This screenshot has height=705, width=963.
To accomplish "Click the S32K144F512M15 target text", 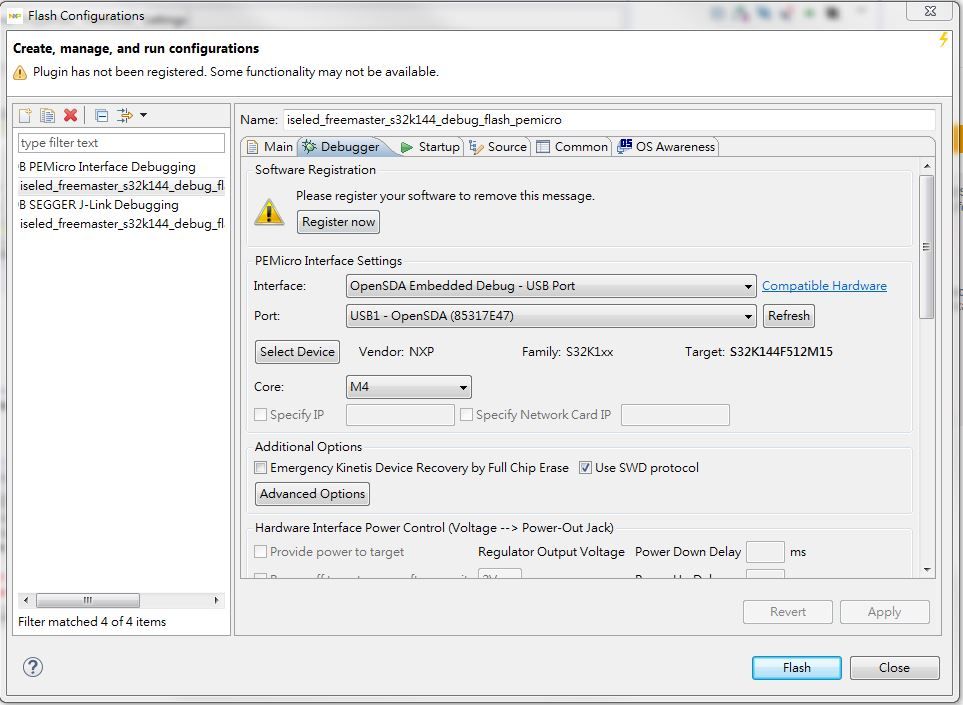I will click(x=781, y=352).
